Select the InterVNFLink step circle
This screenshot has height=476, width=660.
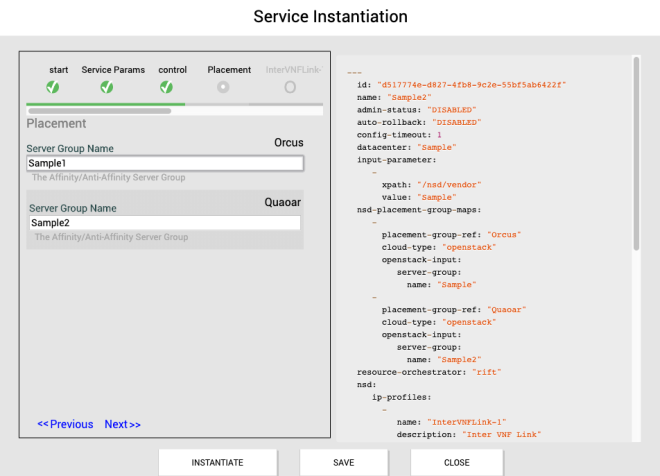point(290,87)
